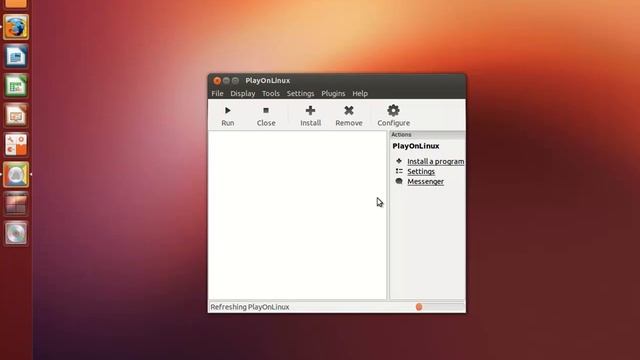Minimize the PlayOnLinux window
Viewport: 640px width, 360px height.
pyautogui.click(x=226, y=81)
